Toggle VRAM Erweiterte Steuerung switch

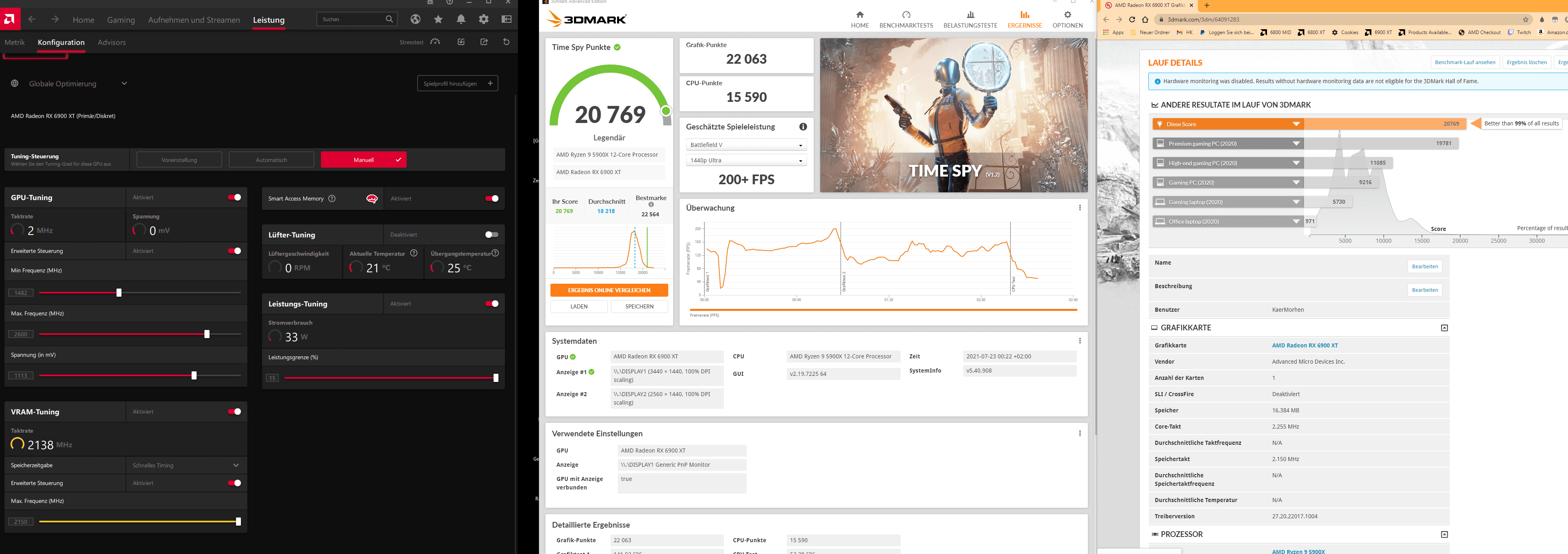(x=234, y=483)
